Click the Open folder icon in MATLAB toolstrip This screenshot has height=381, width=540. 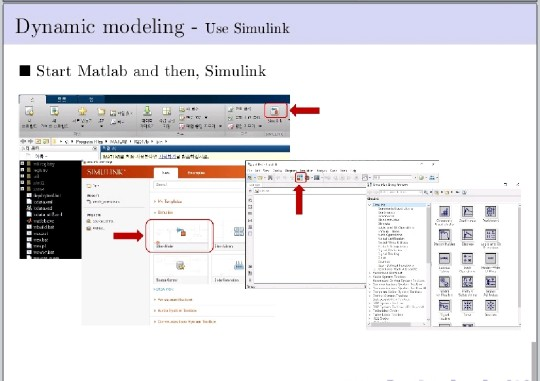coord(101,111)
